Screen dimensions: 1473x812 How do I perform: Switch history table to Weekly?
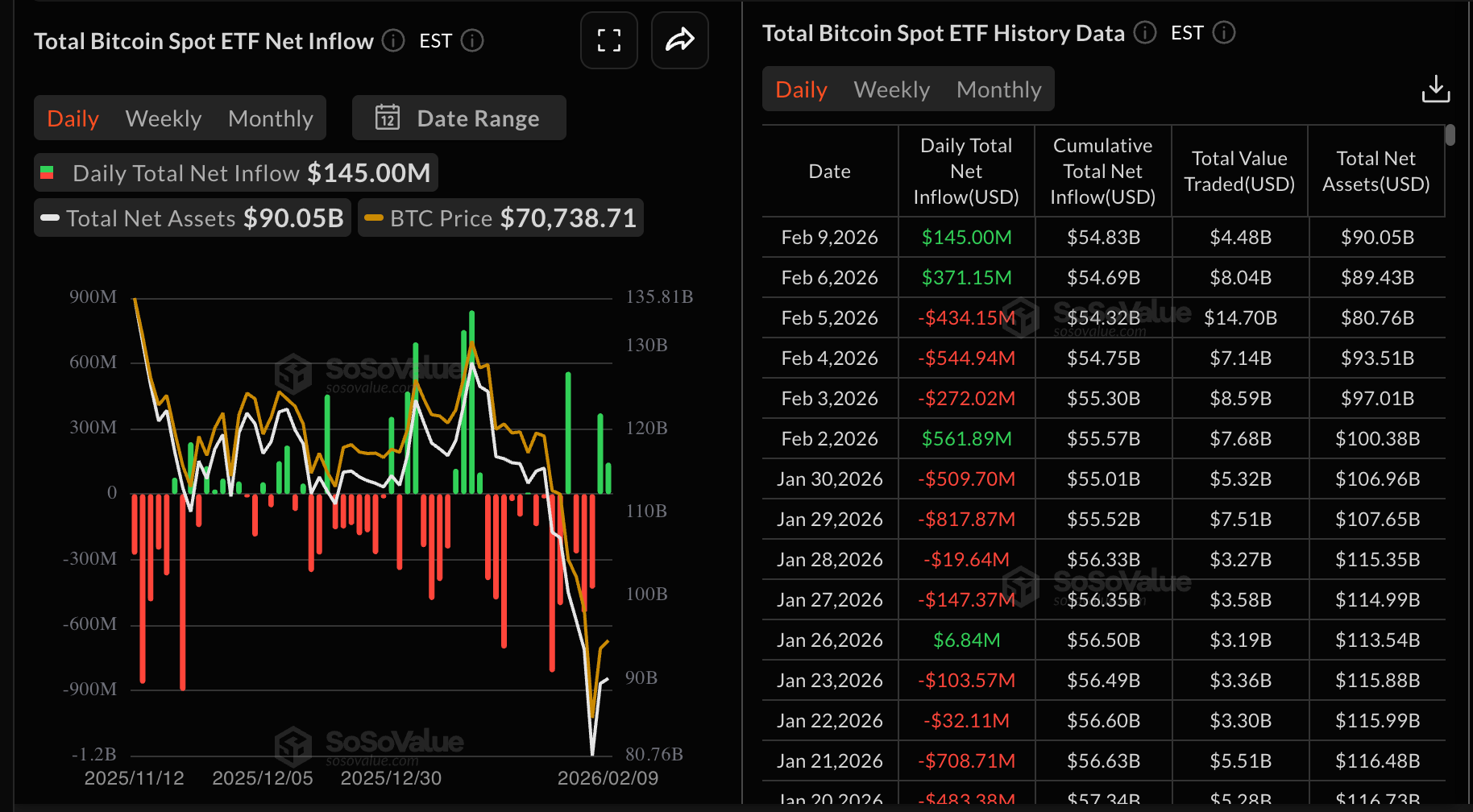[x=892, y=89]
